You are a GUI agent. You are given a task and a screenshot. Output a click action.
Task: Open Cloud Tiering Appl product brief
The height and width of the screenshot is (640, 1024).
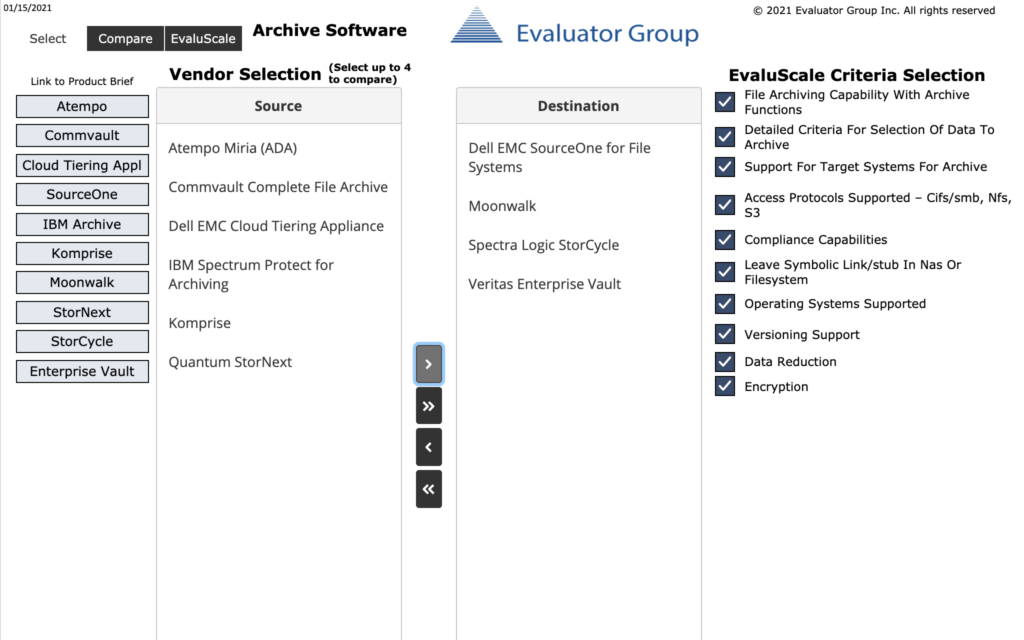[x=82, y=165]
